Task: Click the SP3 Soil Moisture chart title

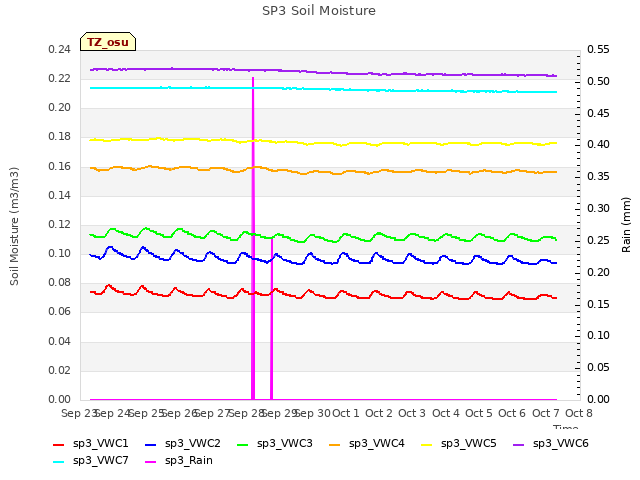Action: click(x=319, y=11)
